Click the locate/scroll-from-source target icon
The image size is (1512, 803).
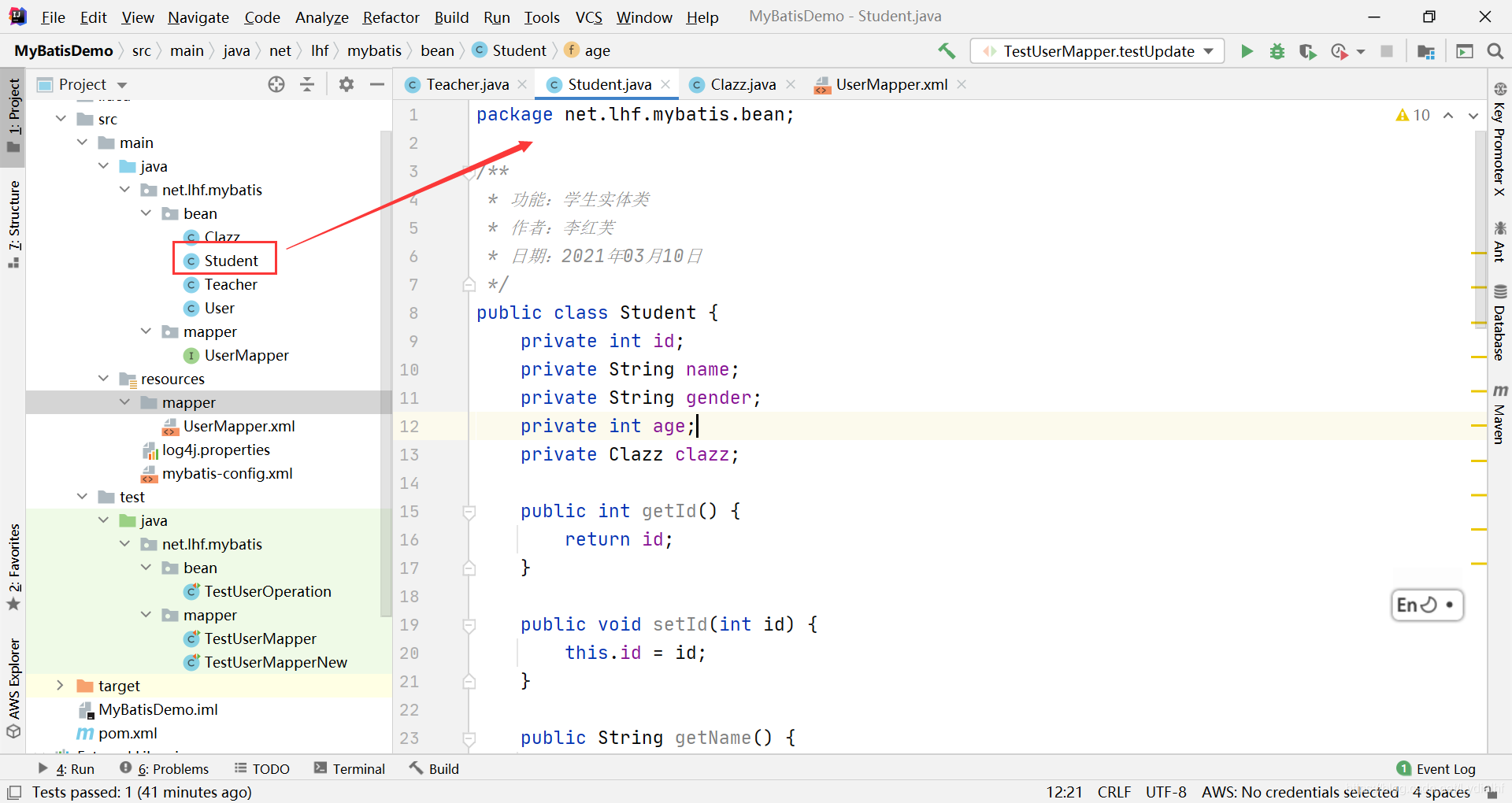(276, 84)
